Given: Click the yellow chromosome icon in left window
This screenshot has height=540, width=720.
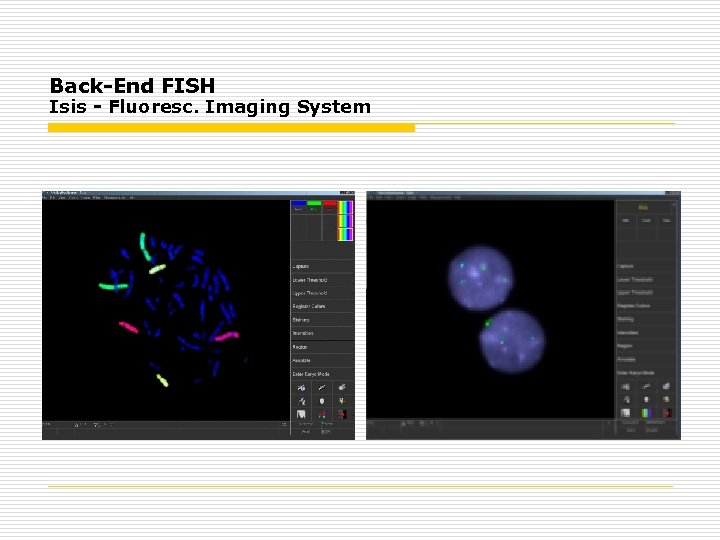Looking at the screenshot, I should (343, 401).
